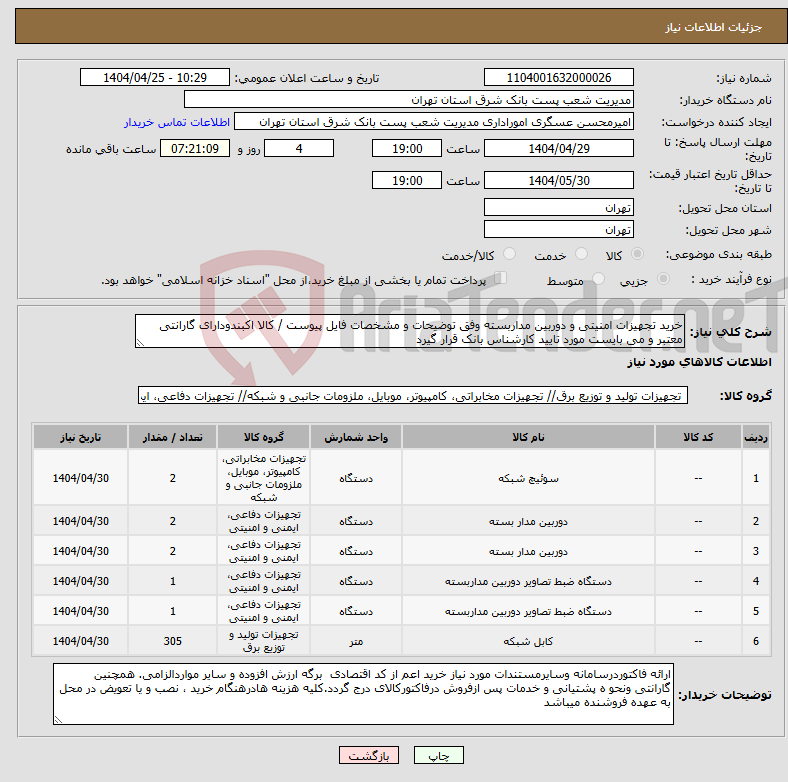The image size is (788, 782).
Task: Click the نام کالا column header
Action: pos(528,437)
